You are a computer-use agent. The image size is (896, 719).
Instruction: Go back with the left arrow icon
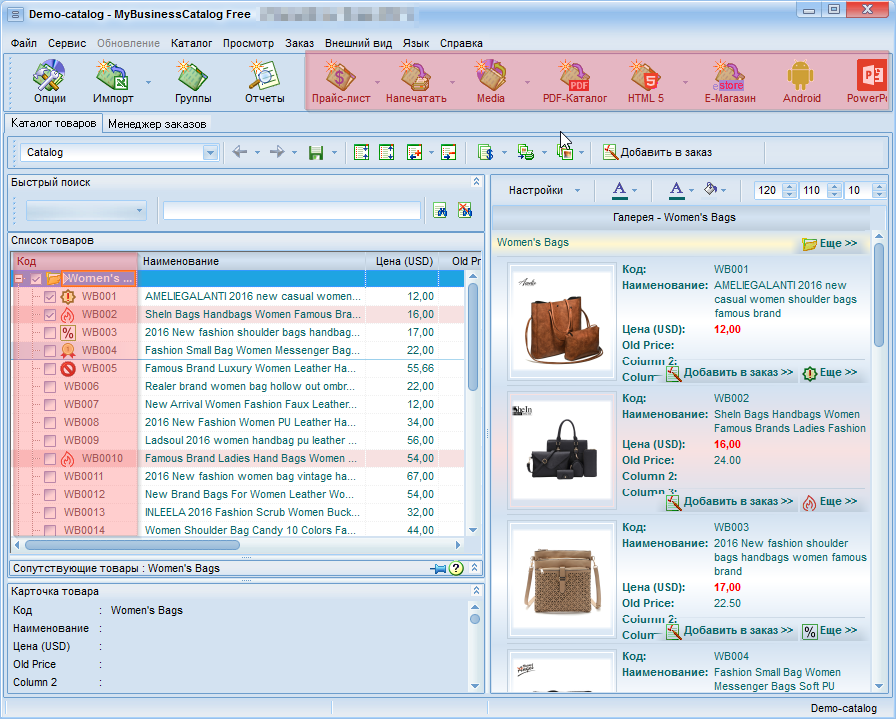240,152
